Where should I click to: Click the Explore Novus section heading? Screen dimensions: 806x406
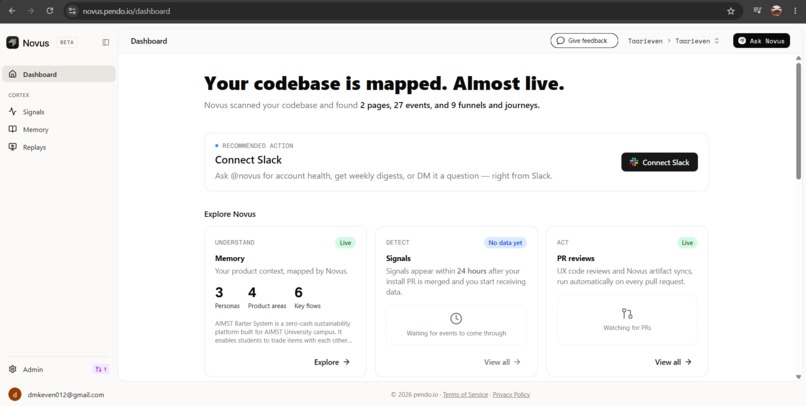pos(230,214)
